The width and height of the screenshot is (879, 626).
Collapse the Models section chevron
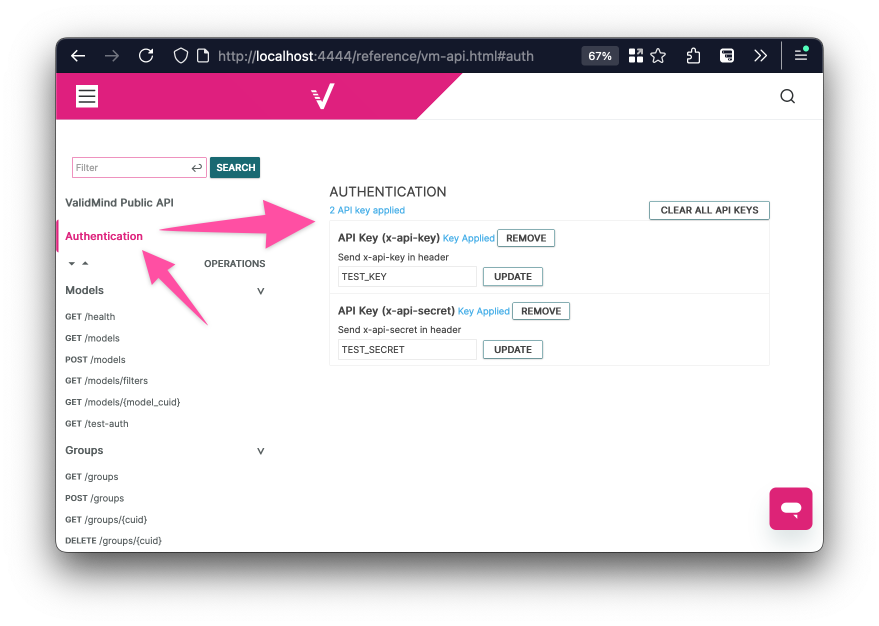pyautogui.click(x=260, y=291)
